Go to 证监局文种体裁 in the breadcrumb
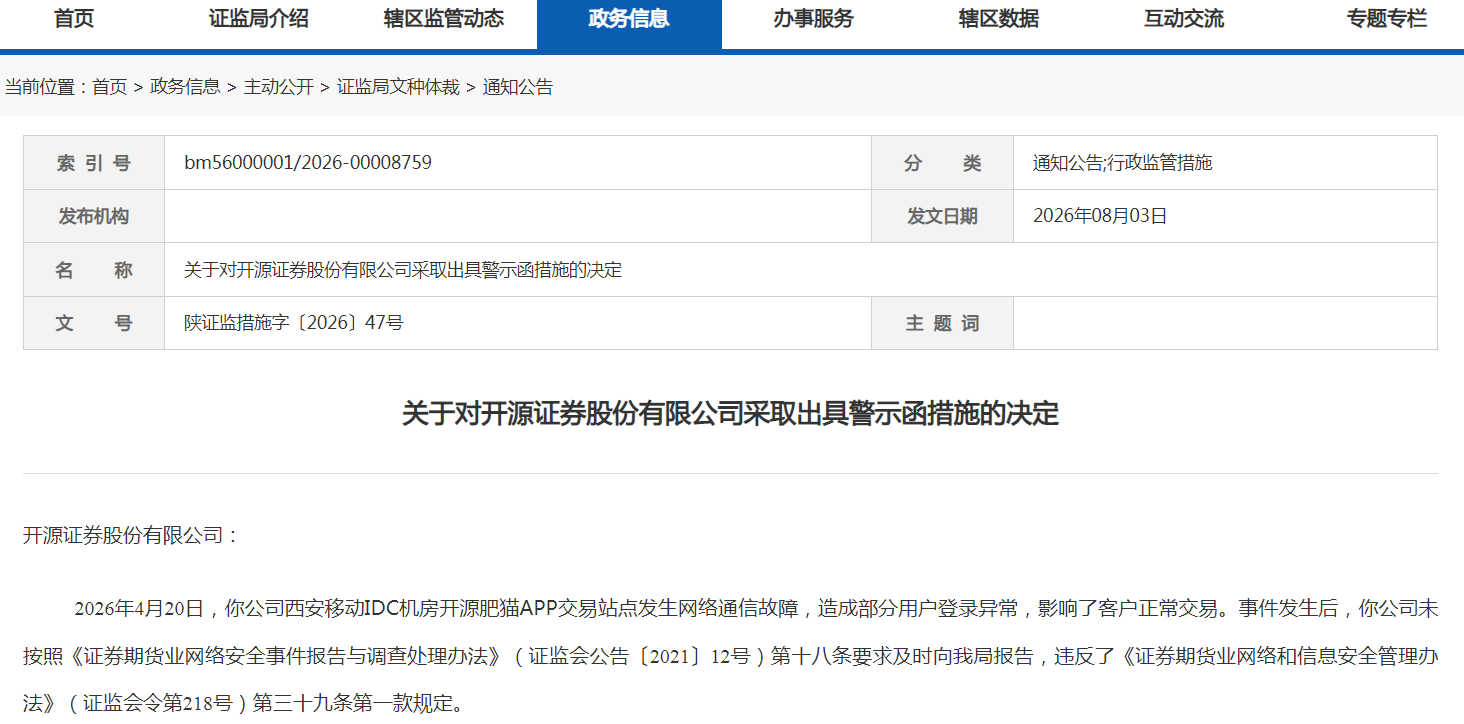 click(x=398, y=87)
